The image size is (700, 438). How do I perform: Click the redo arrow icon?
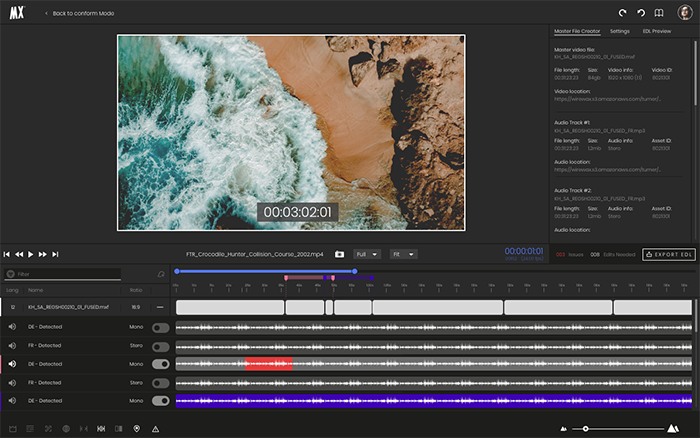[x=622, y=13]
